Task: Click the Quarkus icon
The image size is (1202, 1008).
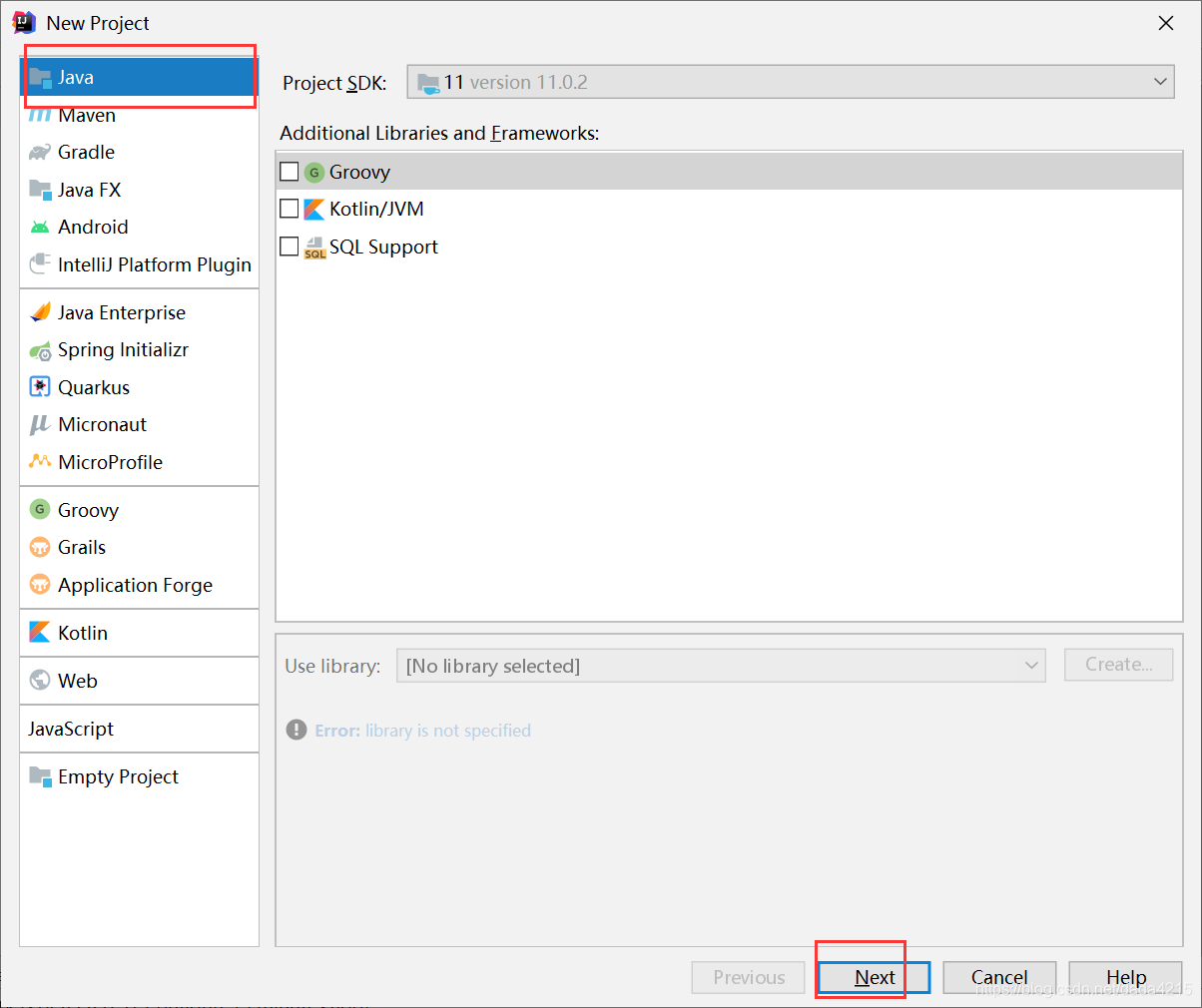Action: (40, 387)
